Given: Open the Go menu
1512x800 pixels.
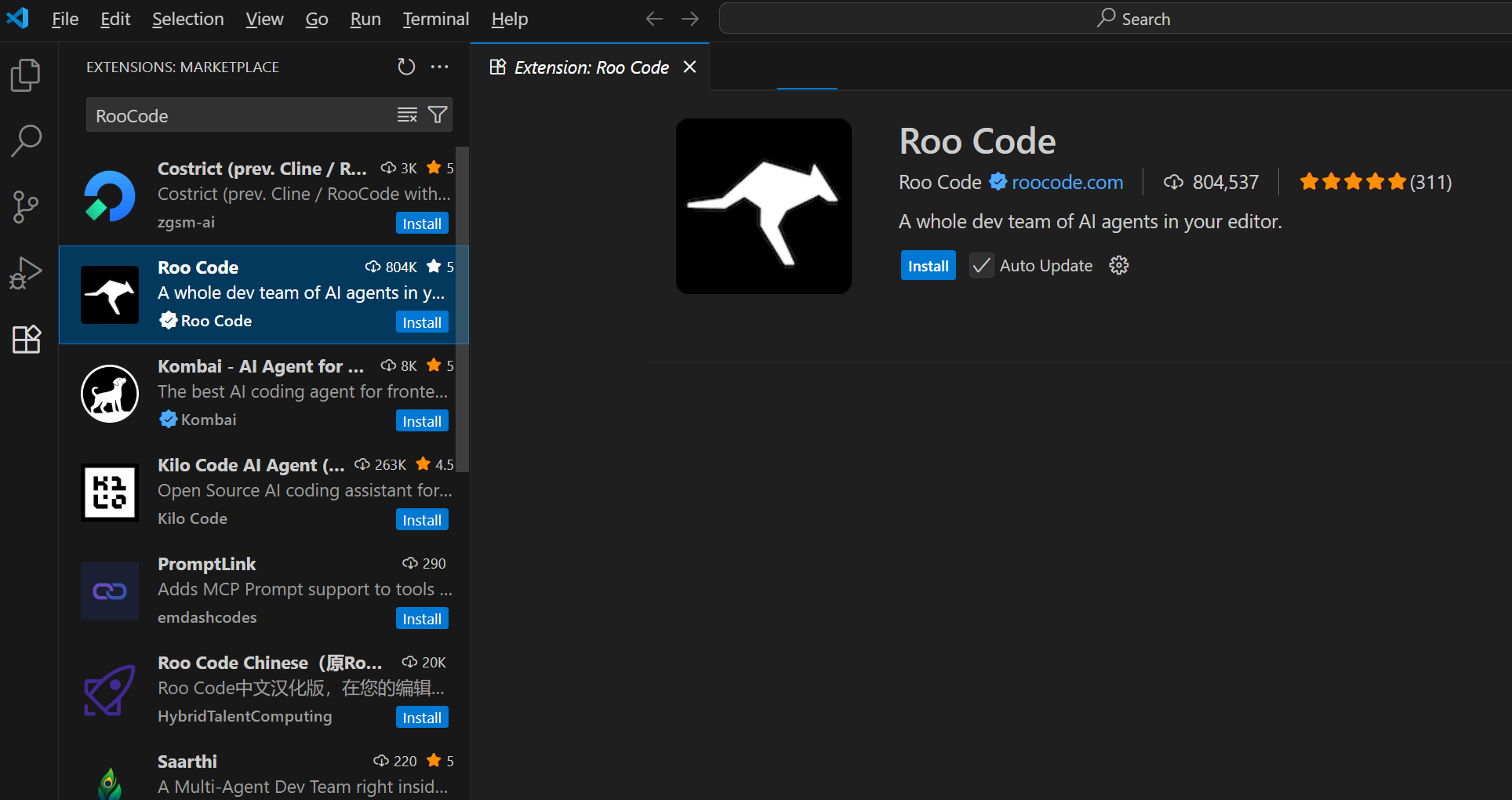Looking at the screenshot, I should point(317,19).
